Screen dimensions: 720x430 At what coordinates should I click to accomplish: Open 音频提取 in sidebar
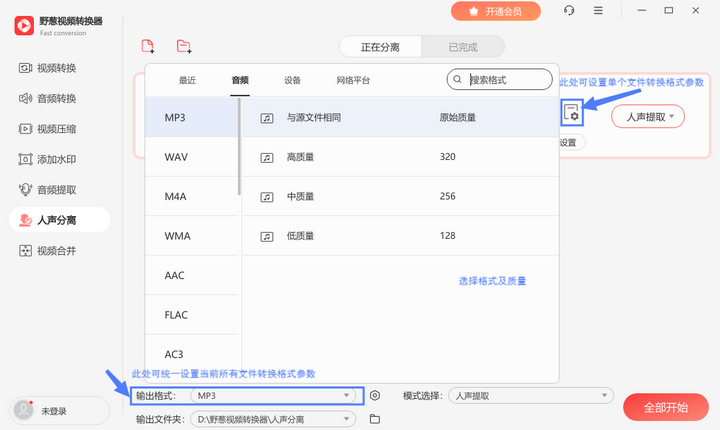(x=48, y=190)
